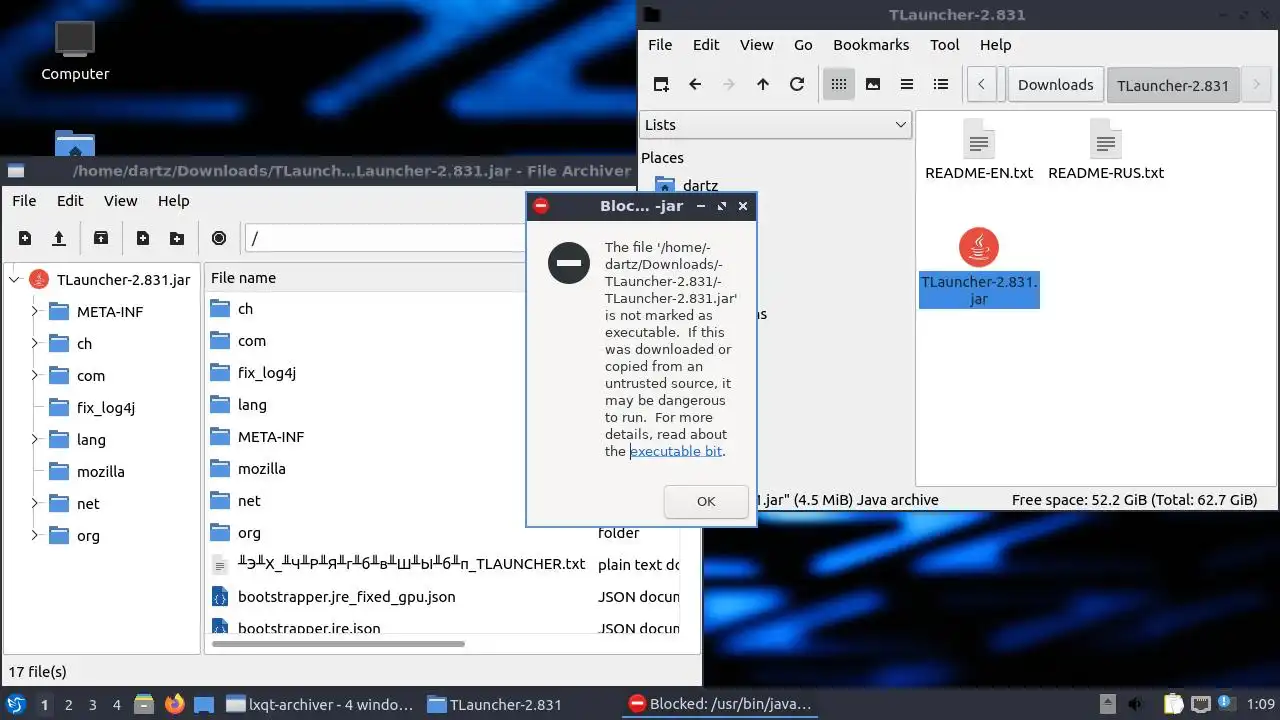Click Extract archive icon in File Archiver toolbar
The height and width of the screenshot is (720, 1280).
coord(101,238)
